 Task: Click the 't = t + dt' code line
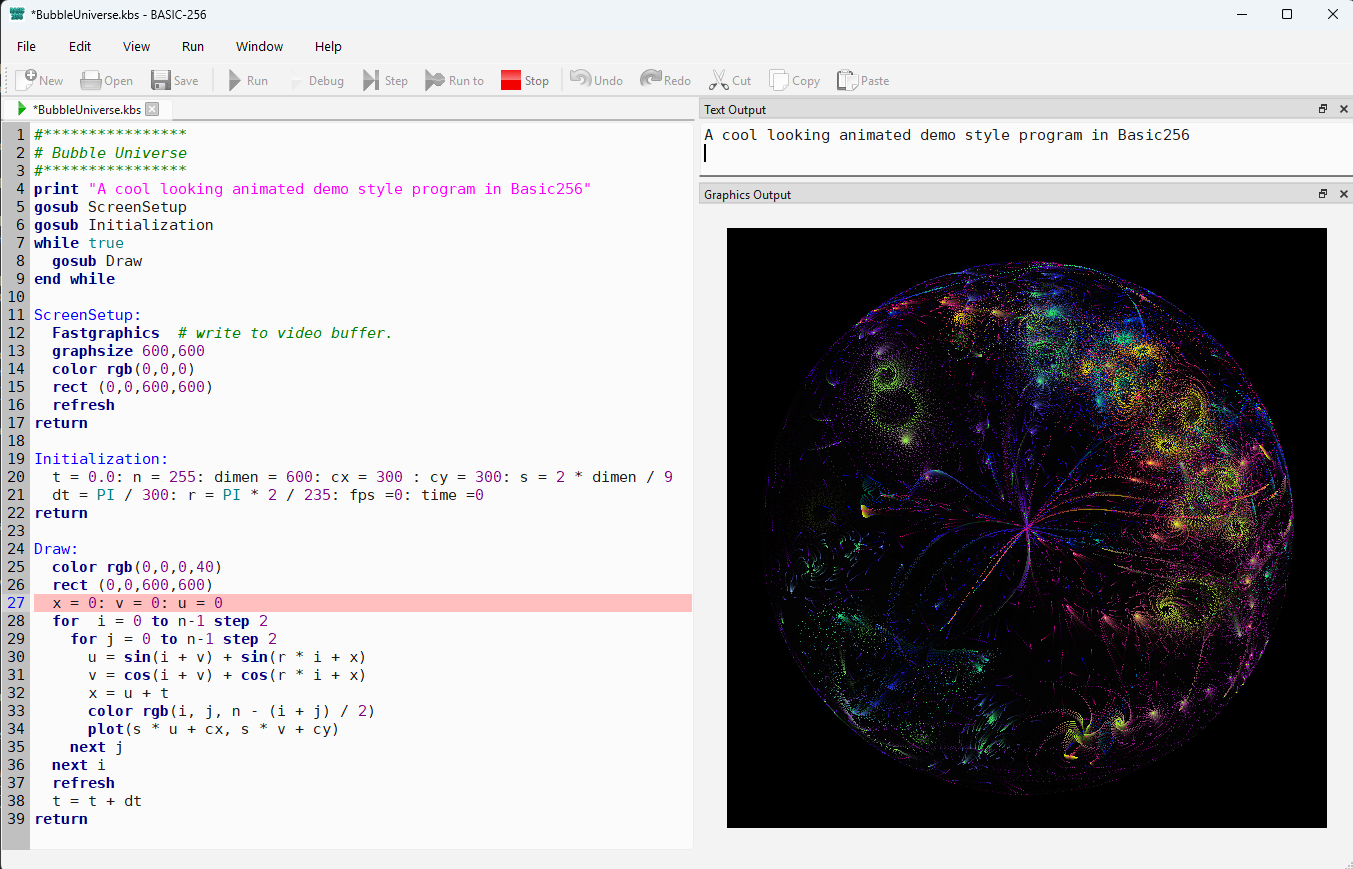pos(97,801)
